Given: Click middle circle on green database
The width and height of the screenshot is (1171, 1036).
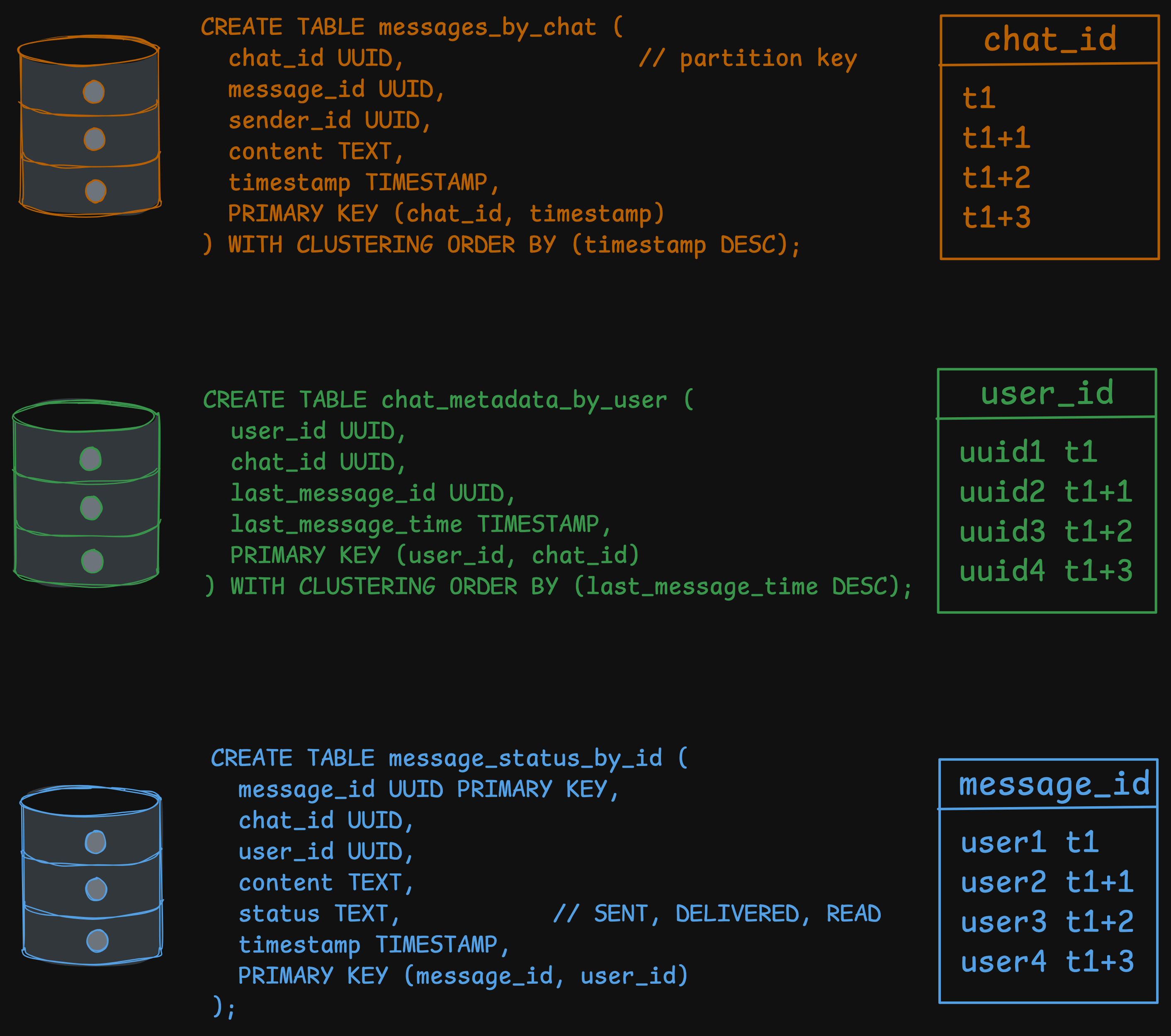Looking at the screenshot, I should (x=91, y=508).
